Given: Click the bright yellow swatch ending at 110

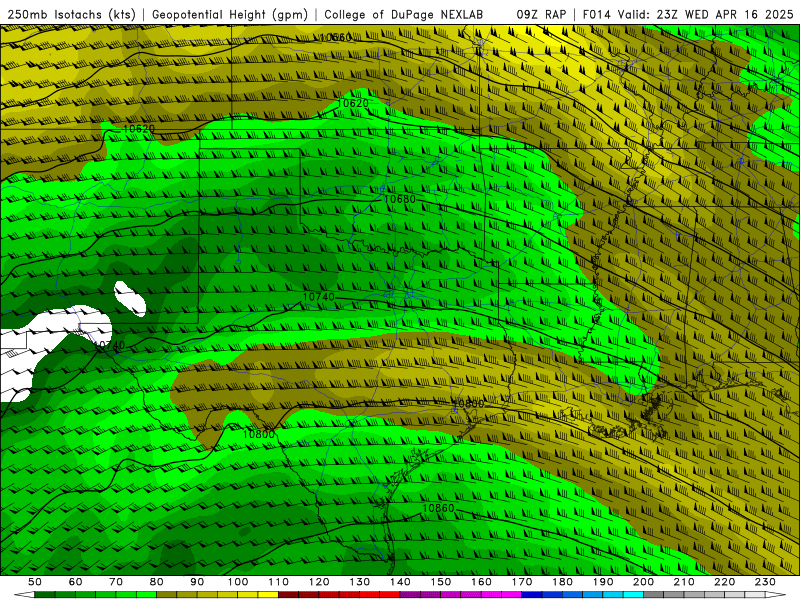Looking at the screenshot, I should (x=268, y=595).
